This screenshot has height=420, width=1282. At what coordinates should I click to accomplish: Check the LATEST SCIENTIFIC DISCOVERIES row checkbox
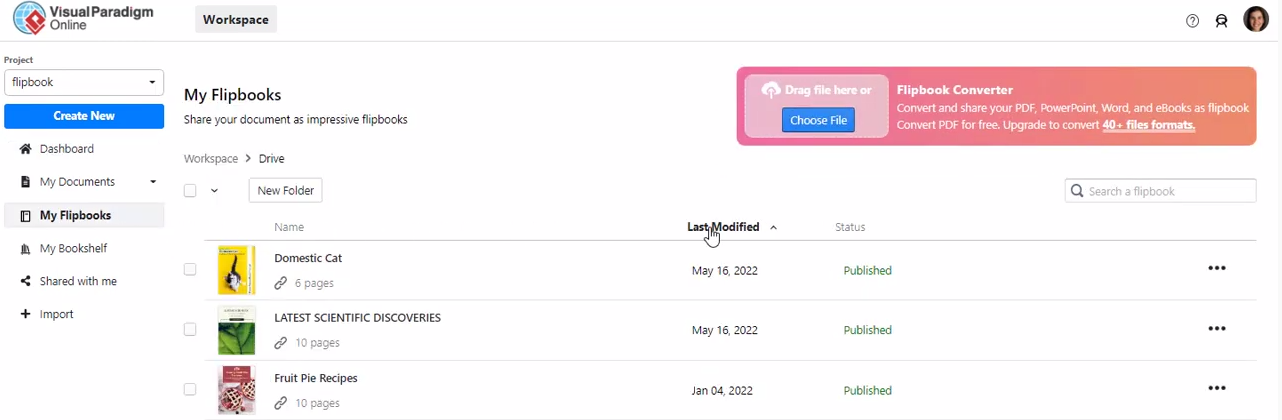click(190, 329)
